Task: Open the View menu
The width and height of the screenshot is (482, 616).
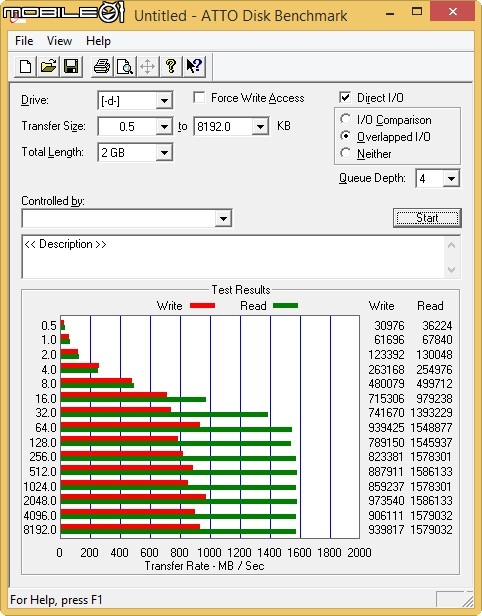Action: click(59, 41)
